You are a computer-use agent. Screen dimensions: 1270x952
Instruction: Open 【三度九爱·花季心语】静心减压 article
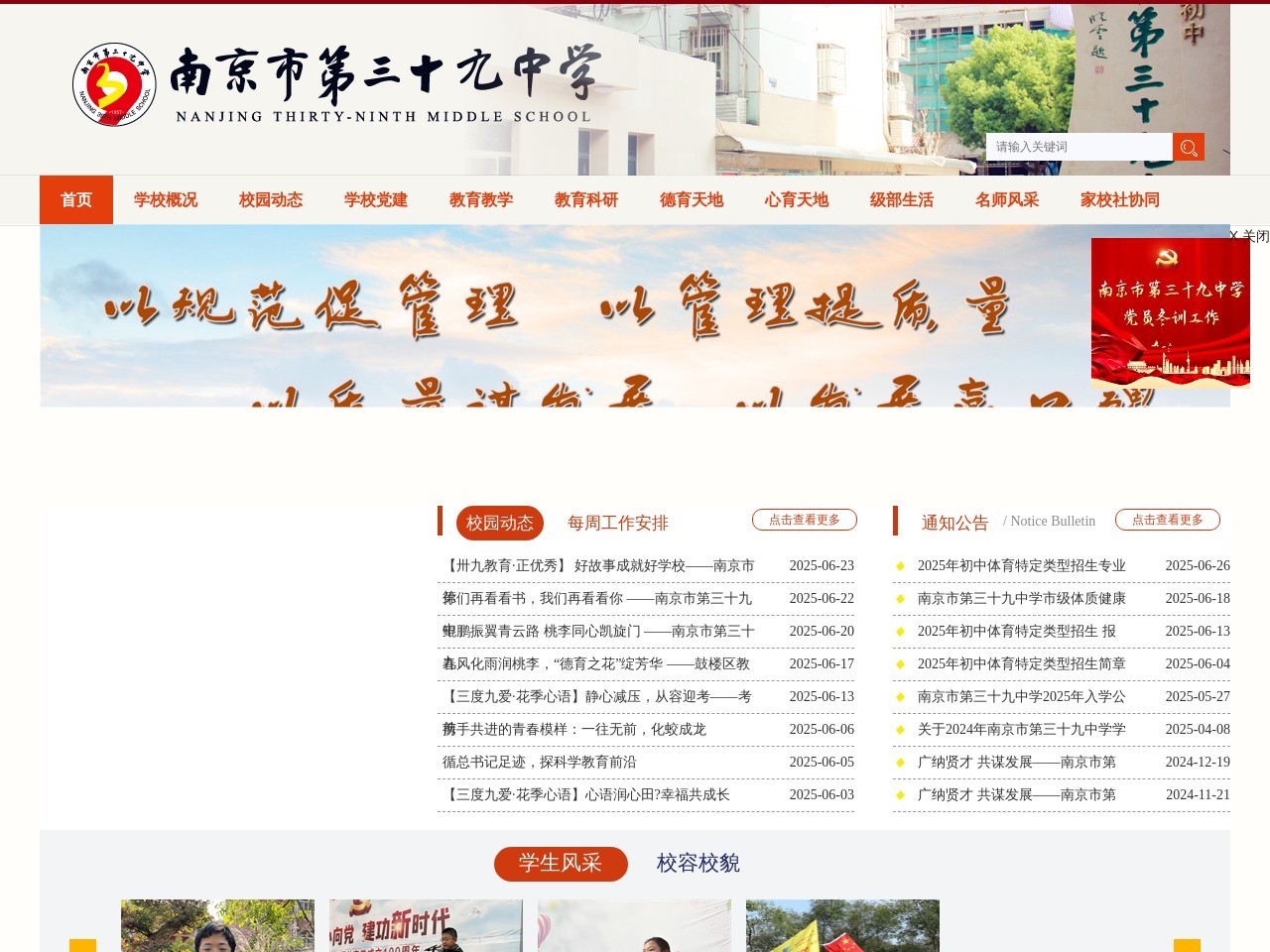pos(597,696)
